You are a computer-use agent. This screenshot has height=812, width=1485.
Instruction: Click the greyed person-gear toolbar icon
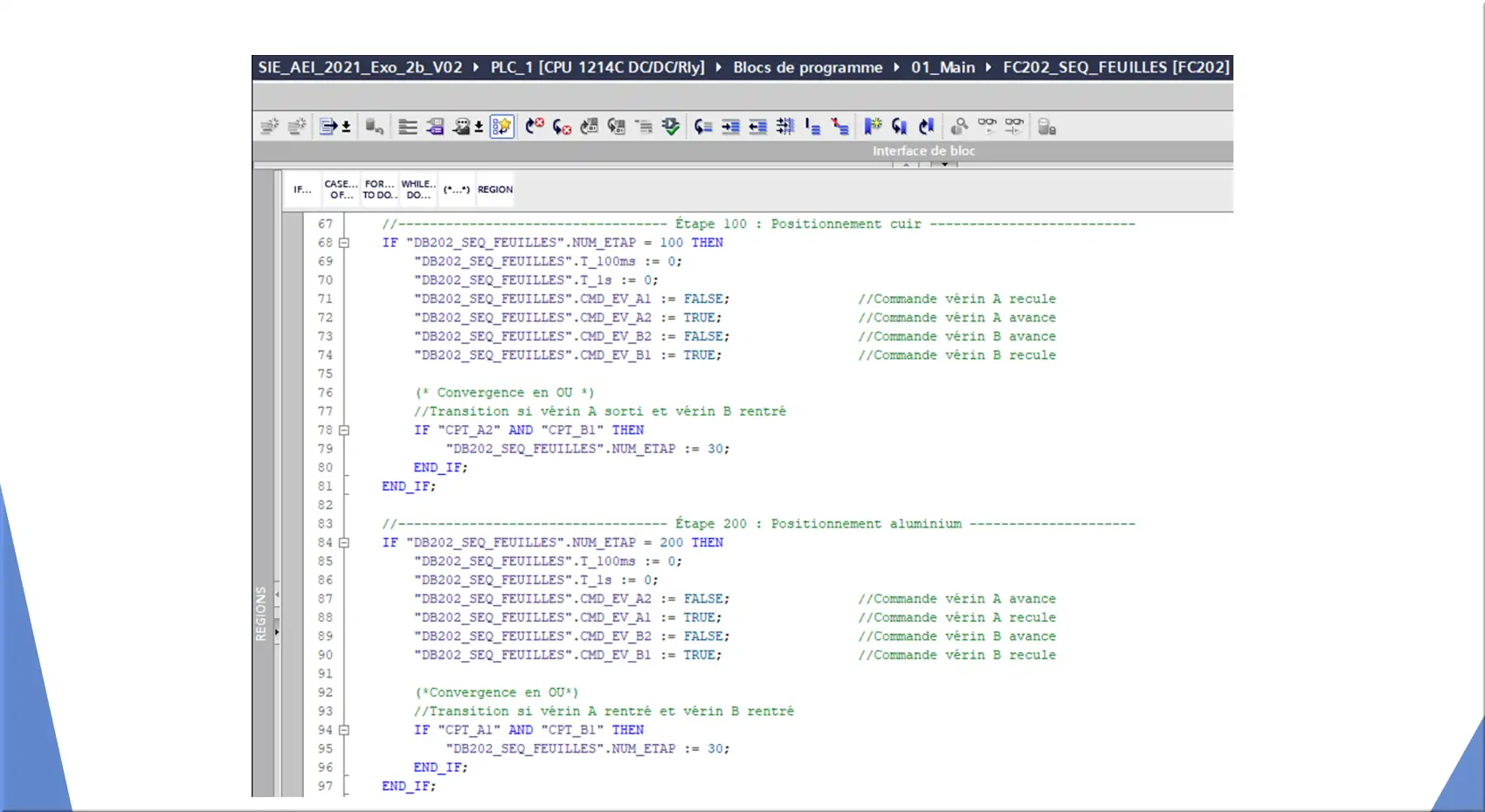[959, 127]
